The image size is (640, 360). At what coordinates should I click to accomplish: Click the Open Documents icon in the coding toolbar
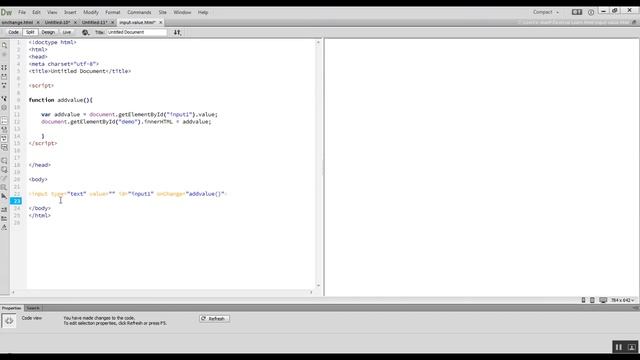tap(4, 45)
